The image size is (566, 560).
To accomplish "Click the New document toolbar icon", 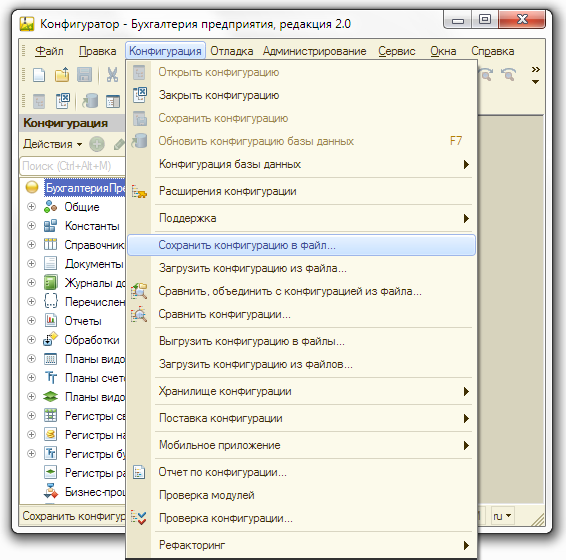I will point(39,75).
